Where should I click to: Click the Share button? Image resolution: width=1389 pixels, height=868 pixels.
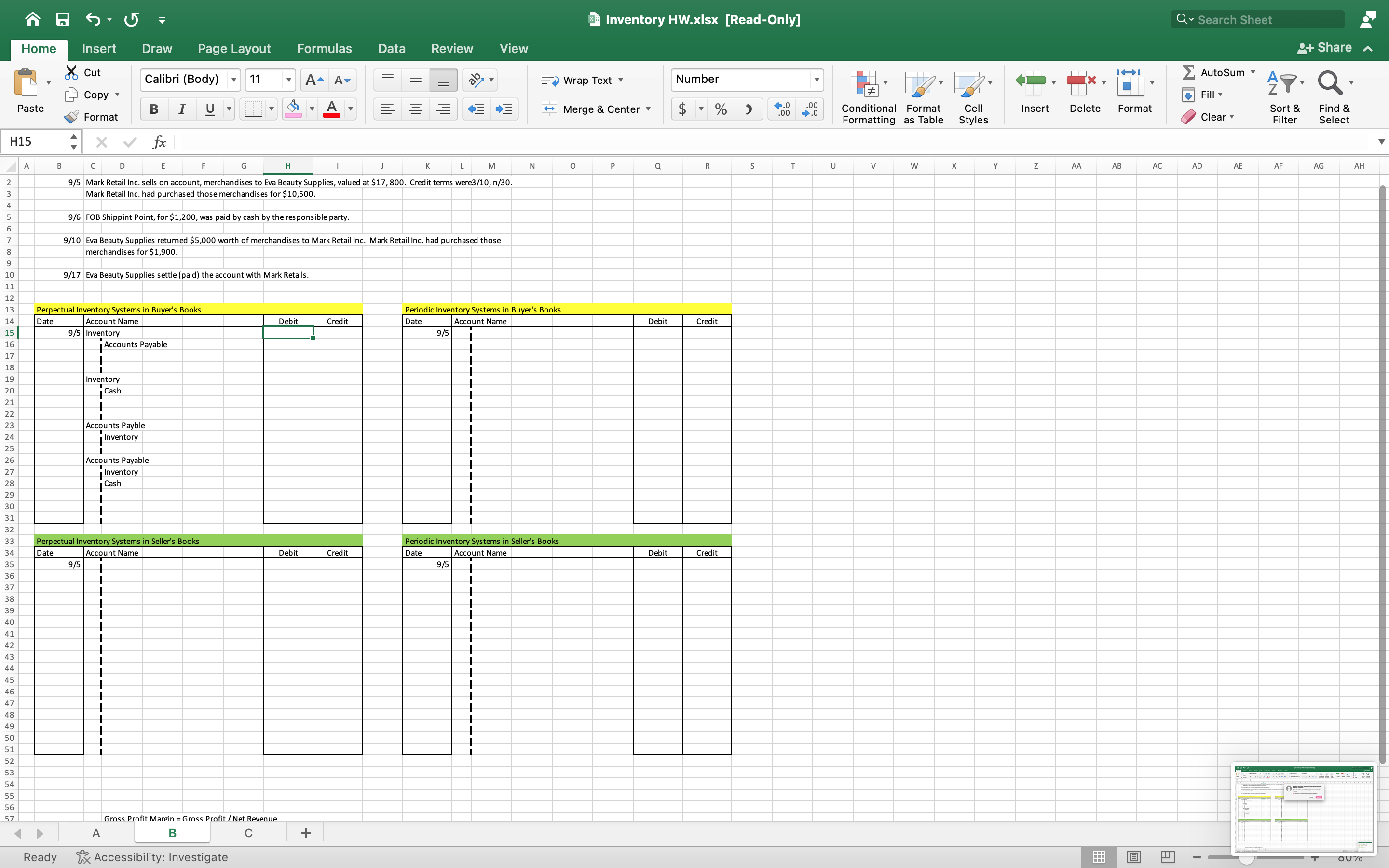pos(1325,48)
